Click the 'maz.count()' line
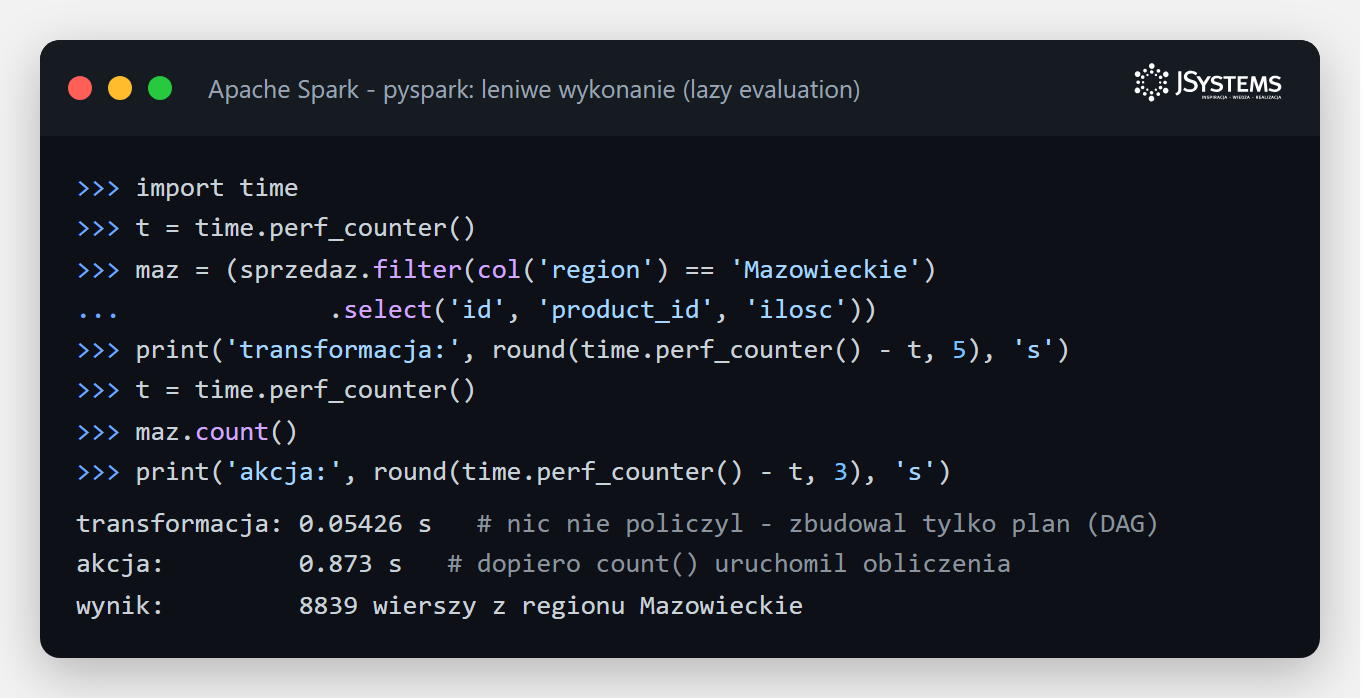 click(188, 432)
